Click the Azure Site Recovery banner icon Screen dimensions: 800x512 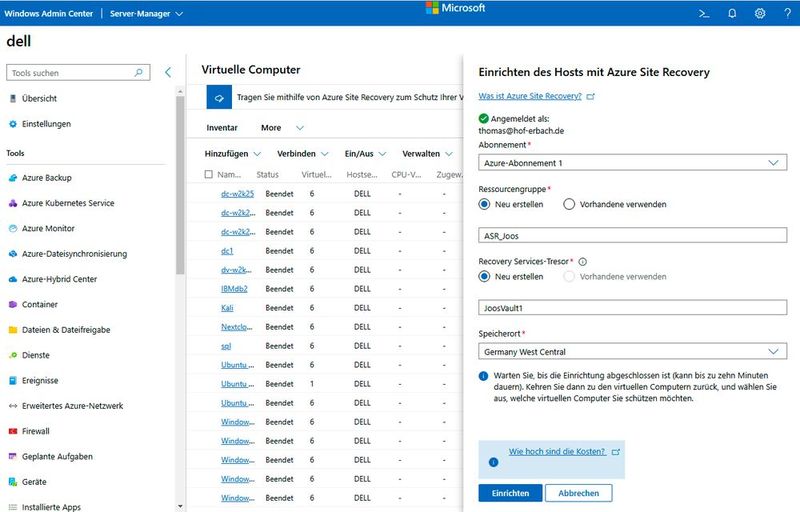point(219,97)
